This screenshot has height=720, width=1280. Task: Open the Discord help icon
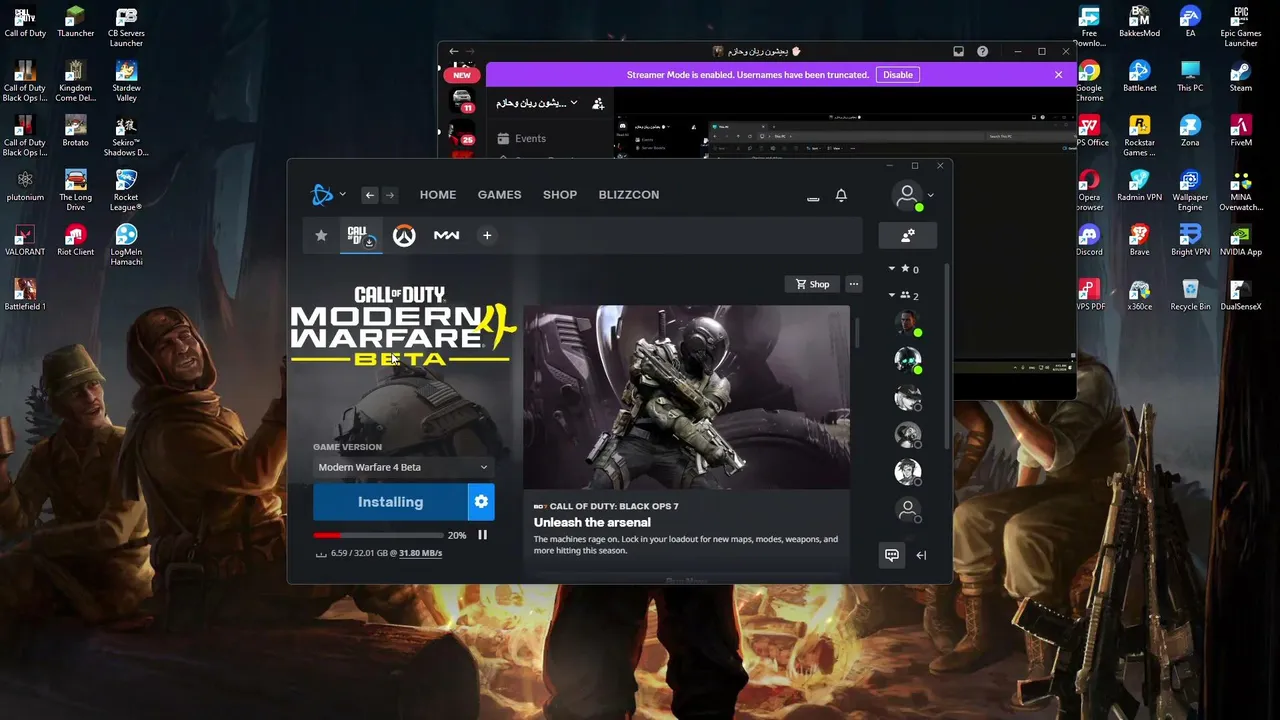click(982, 51)
